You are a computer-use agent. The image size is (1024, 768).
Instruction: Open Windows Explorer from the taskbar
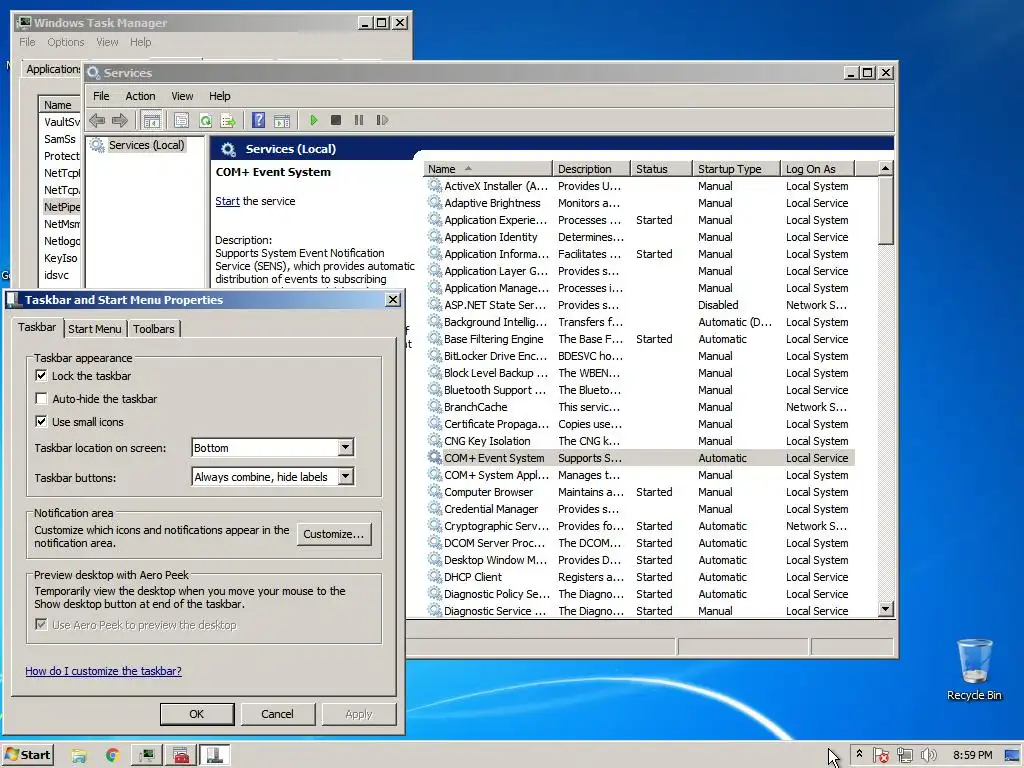pyautogui.click(x=79, y=756)
